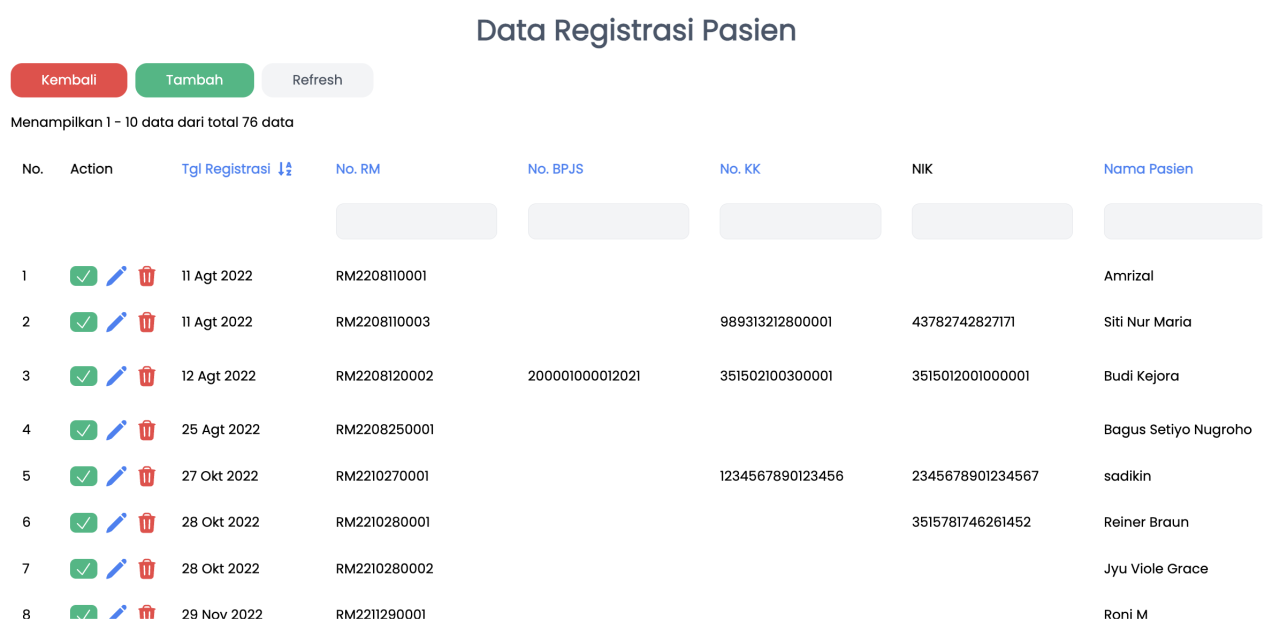Focus the NIK filter input field

(x=992, y=221)
